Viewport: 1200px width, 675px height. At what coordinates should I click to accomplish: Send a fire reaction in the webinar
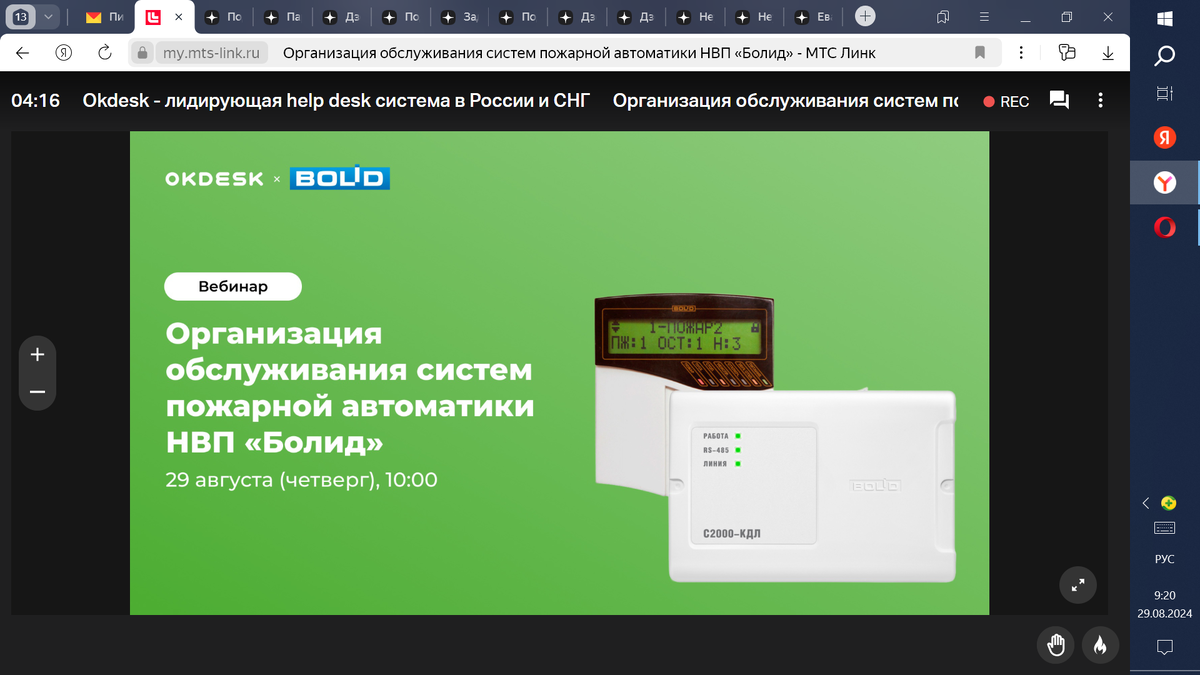[1100, 645]
